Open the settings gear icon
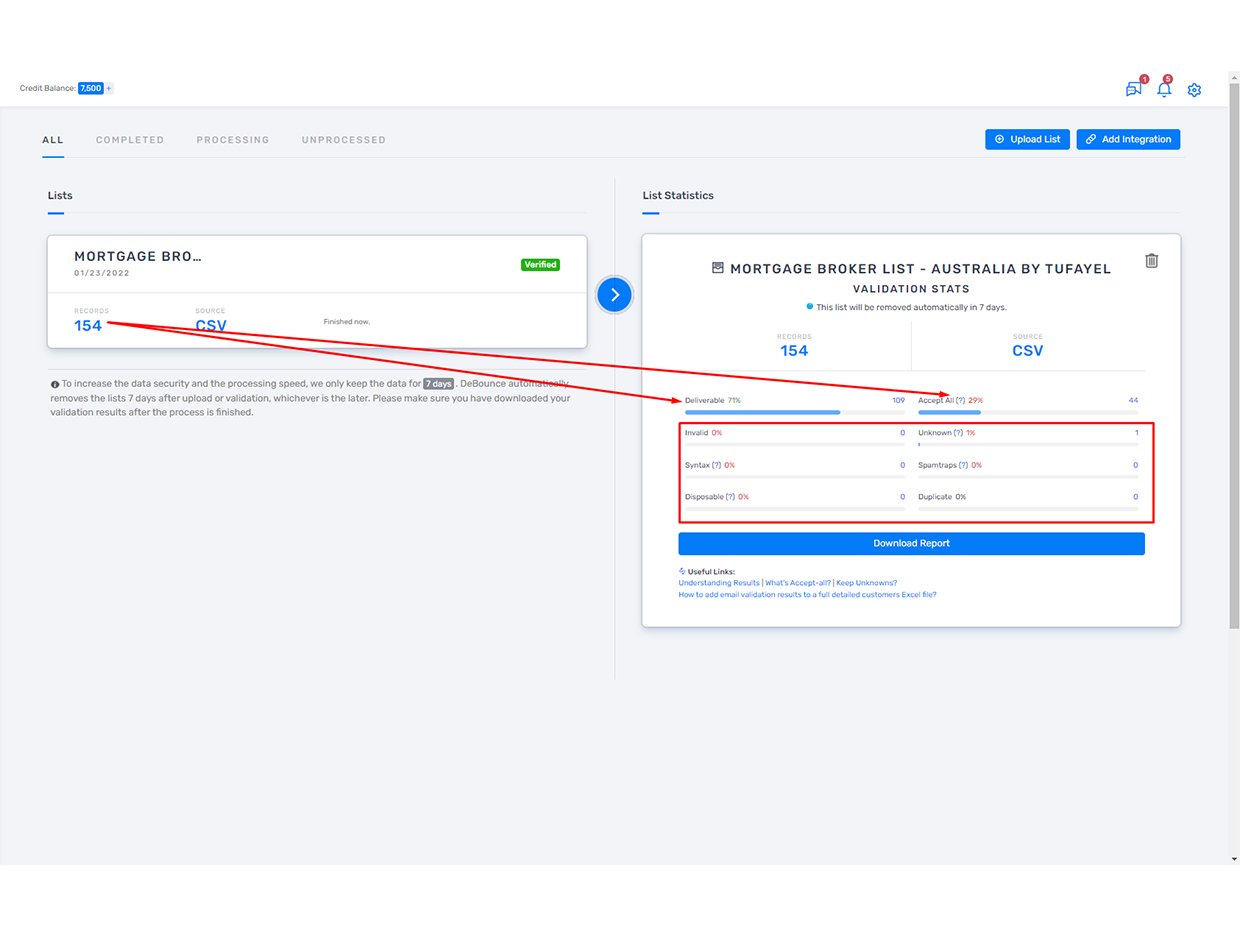Screen dimensions: 1240x936 (x=1194, y=90)
